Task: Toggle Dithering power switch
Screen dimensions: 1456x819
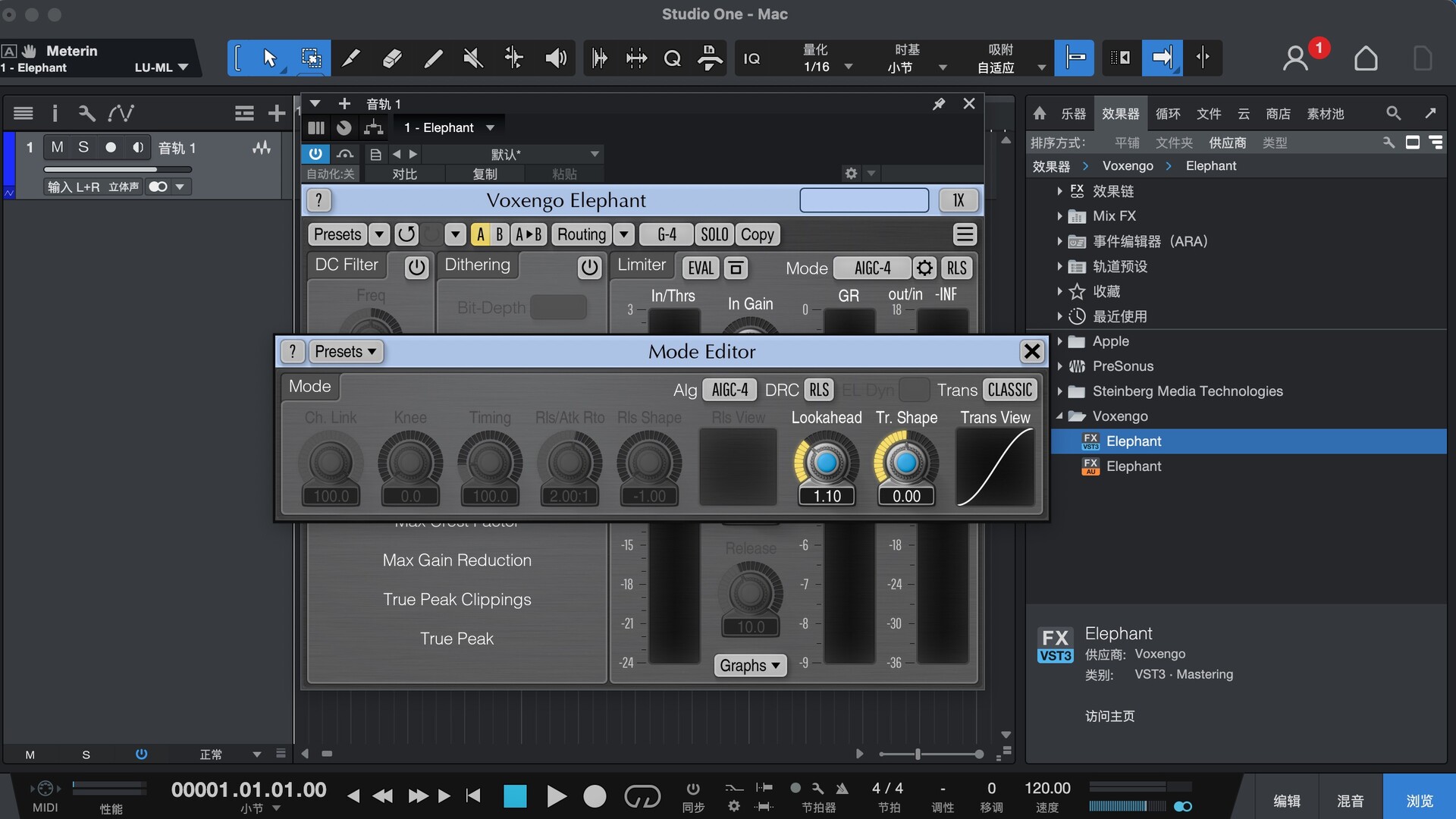Action: (589, 267)
